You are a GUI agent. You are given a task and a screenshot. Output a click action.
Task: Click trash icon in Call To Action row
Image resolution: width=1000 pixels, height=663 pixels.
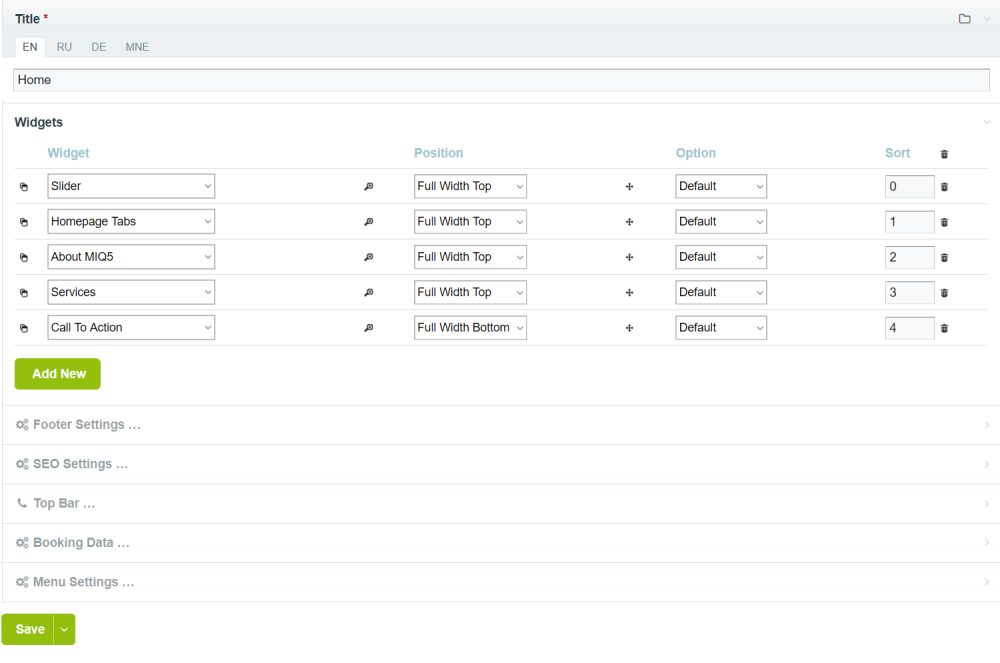tap(944, 328)
